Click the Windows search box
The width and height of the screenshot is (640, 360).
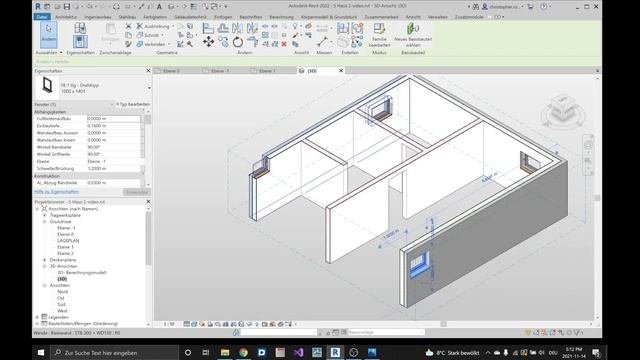click(114, 352)
